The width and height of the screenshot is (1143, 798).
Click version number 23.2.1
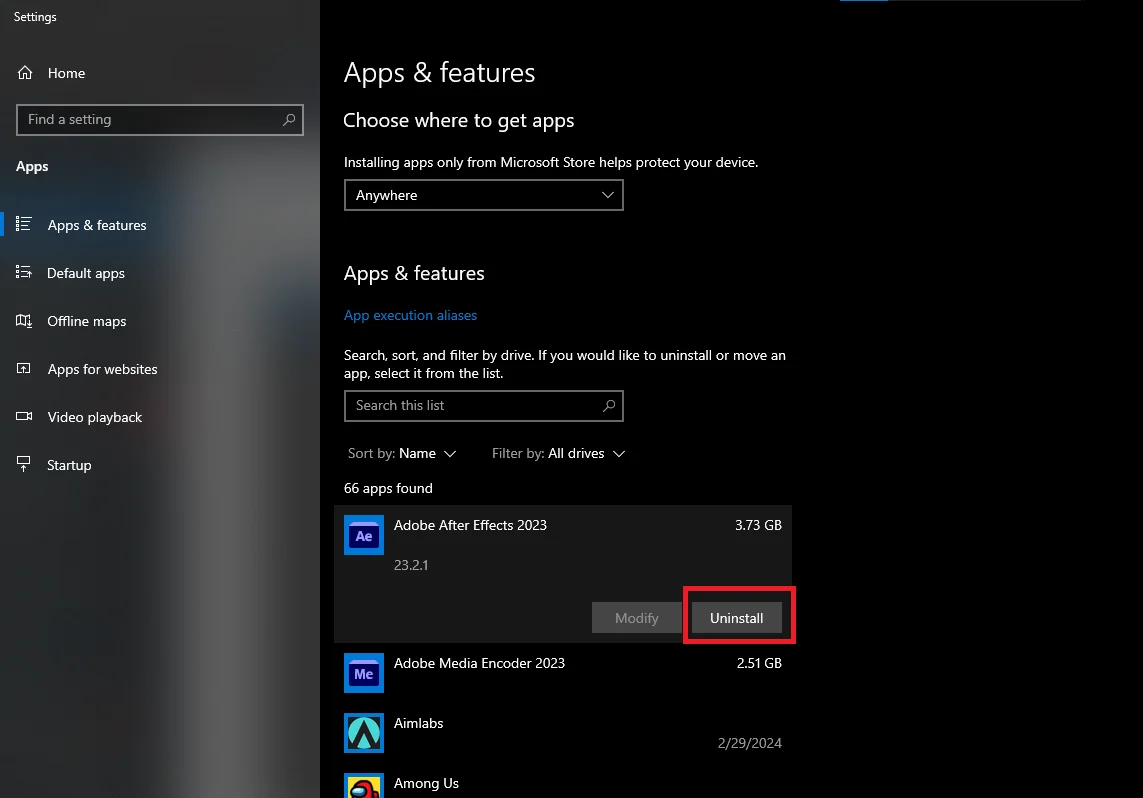pyautogui.click(x=411, y=565)
